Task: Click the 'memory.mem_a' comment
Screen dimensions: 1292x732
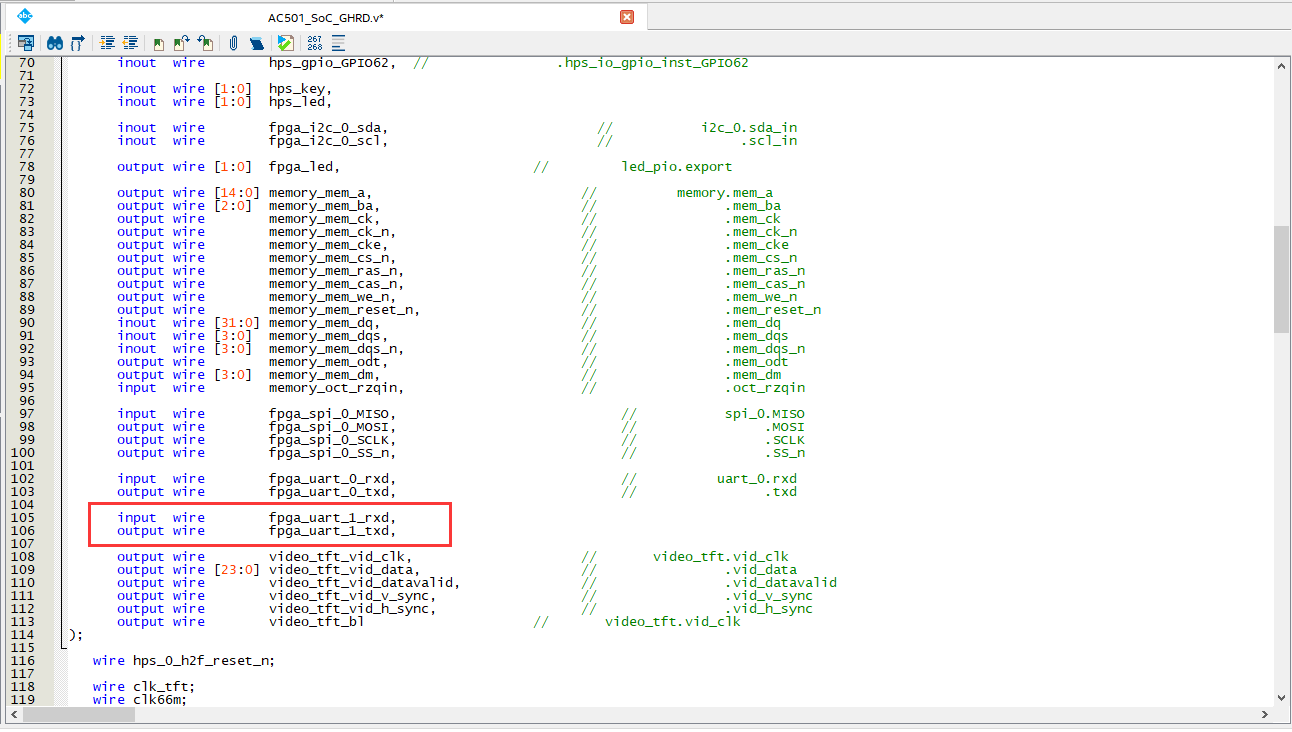Action: click(x=725, y=193)
